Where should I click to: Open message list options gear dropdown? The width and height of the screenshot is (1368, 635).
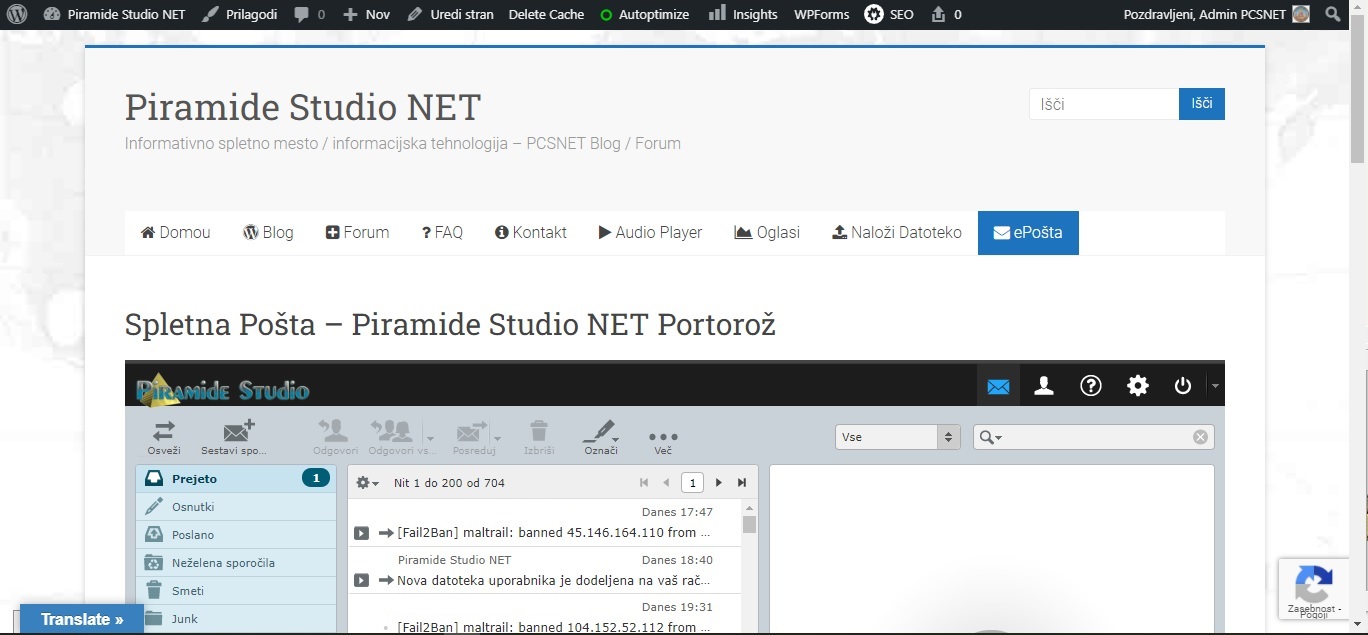368,483
